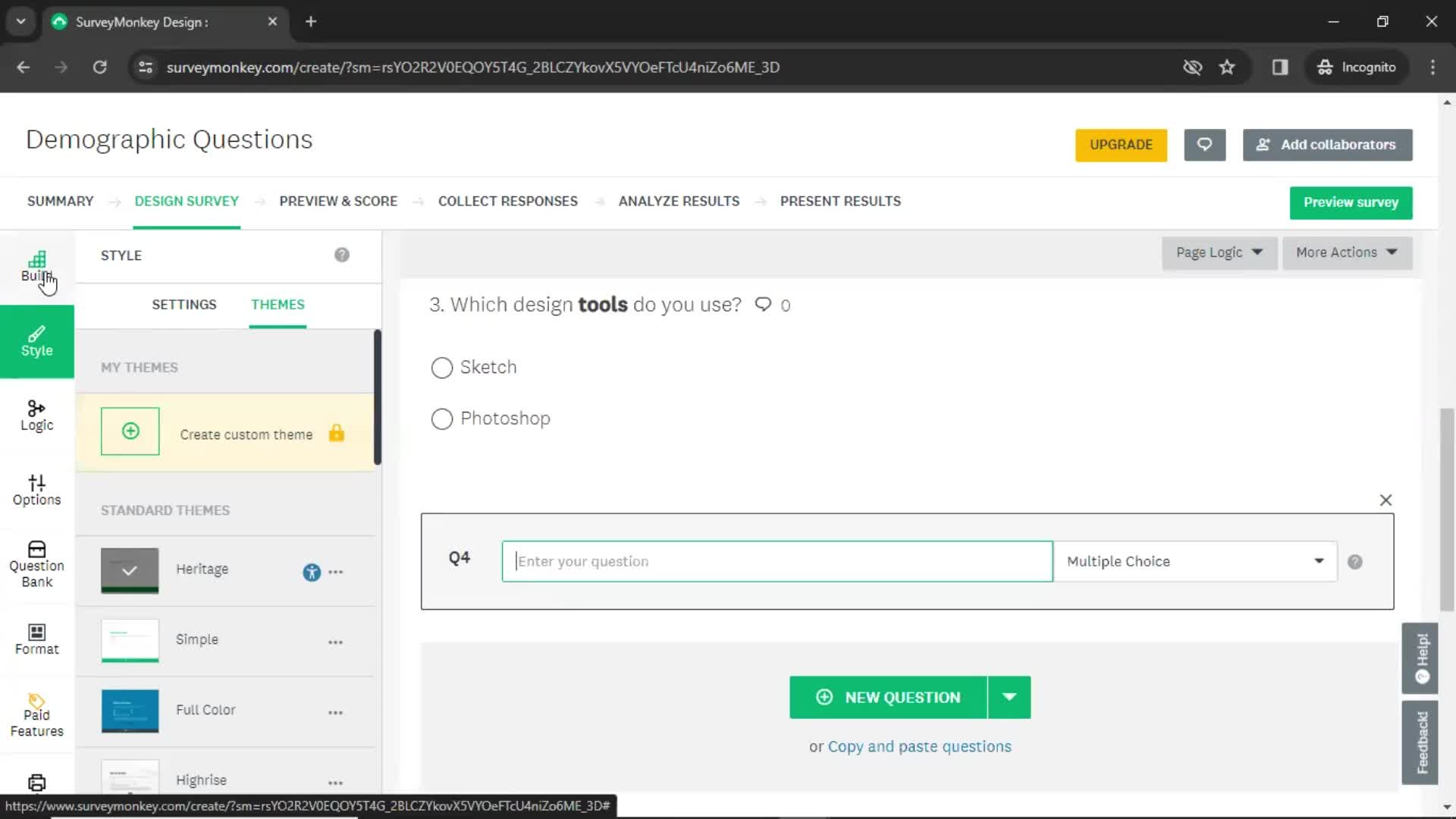Click the Options panel icon
The height and width of the screenshot is (819, 1456).
[36, 488]
